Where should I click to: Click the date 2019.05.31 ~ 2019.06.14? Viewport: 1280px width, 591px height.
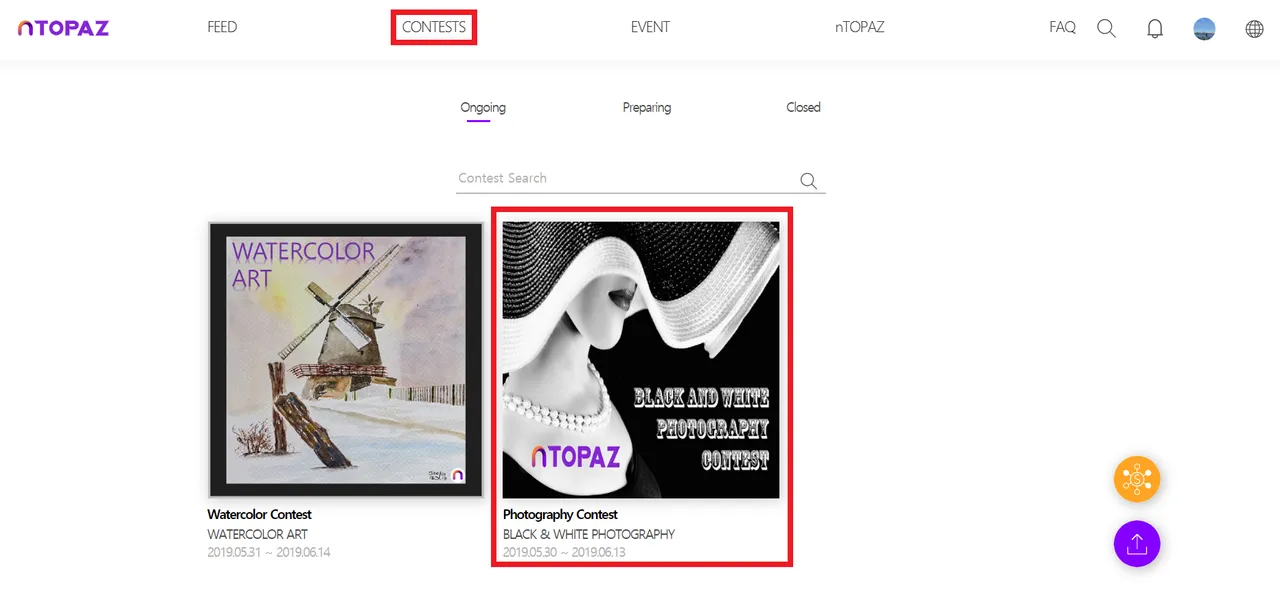pos(268,552)
